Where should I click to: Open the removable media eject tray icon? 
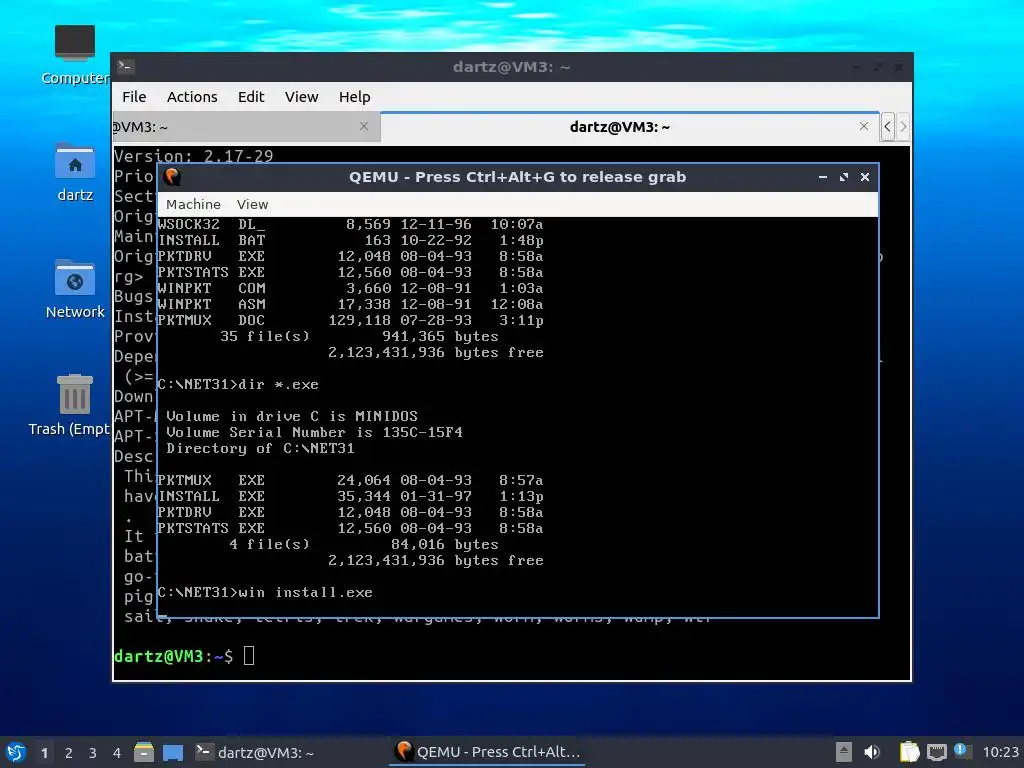click(x=844, y=752)
